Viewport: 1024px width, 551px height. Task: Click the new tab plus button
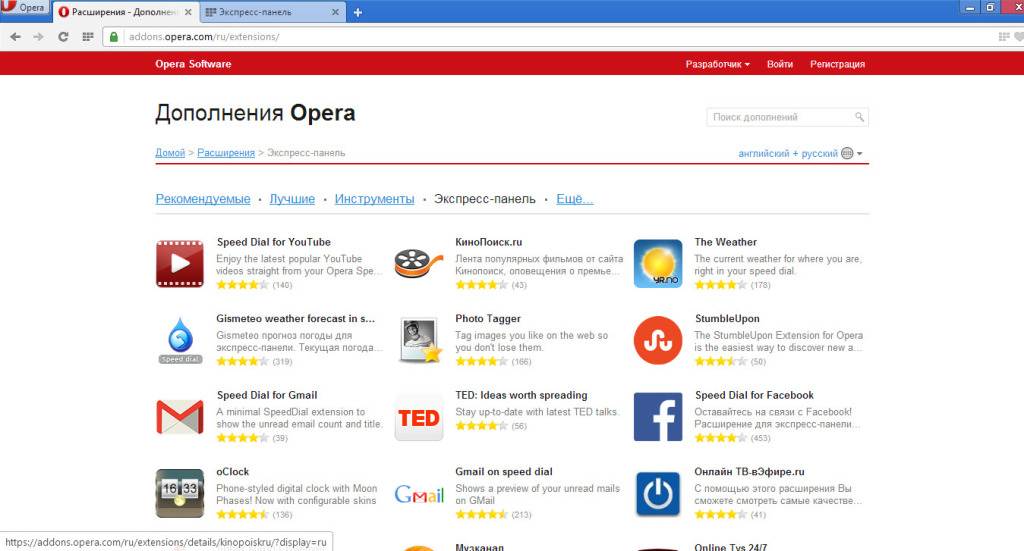pos(358,12)
